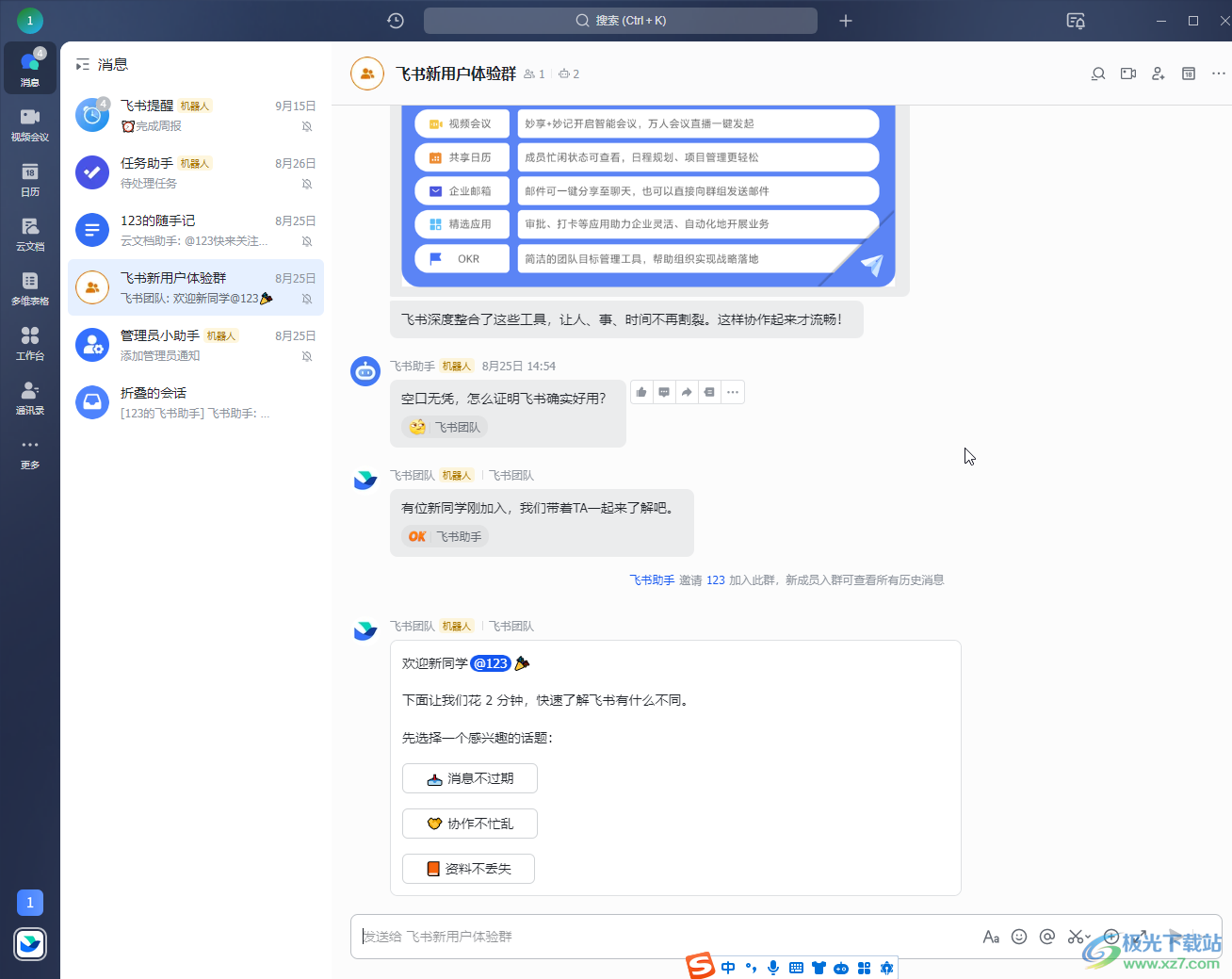This screenshot has height=979, width=1232.
Task: Click the Sogou input method S icon
Action: (x=700, y=967)
